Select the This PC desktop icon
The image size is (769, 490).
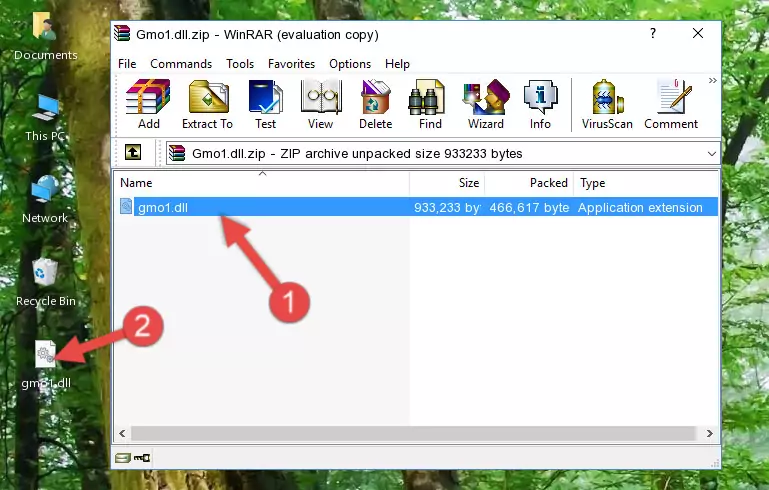pos(45,118)
